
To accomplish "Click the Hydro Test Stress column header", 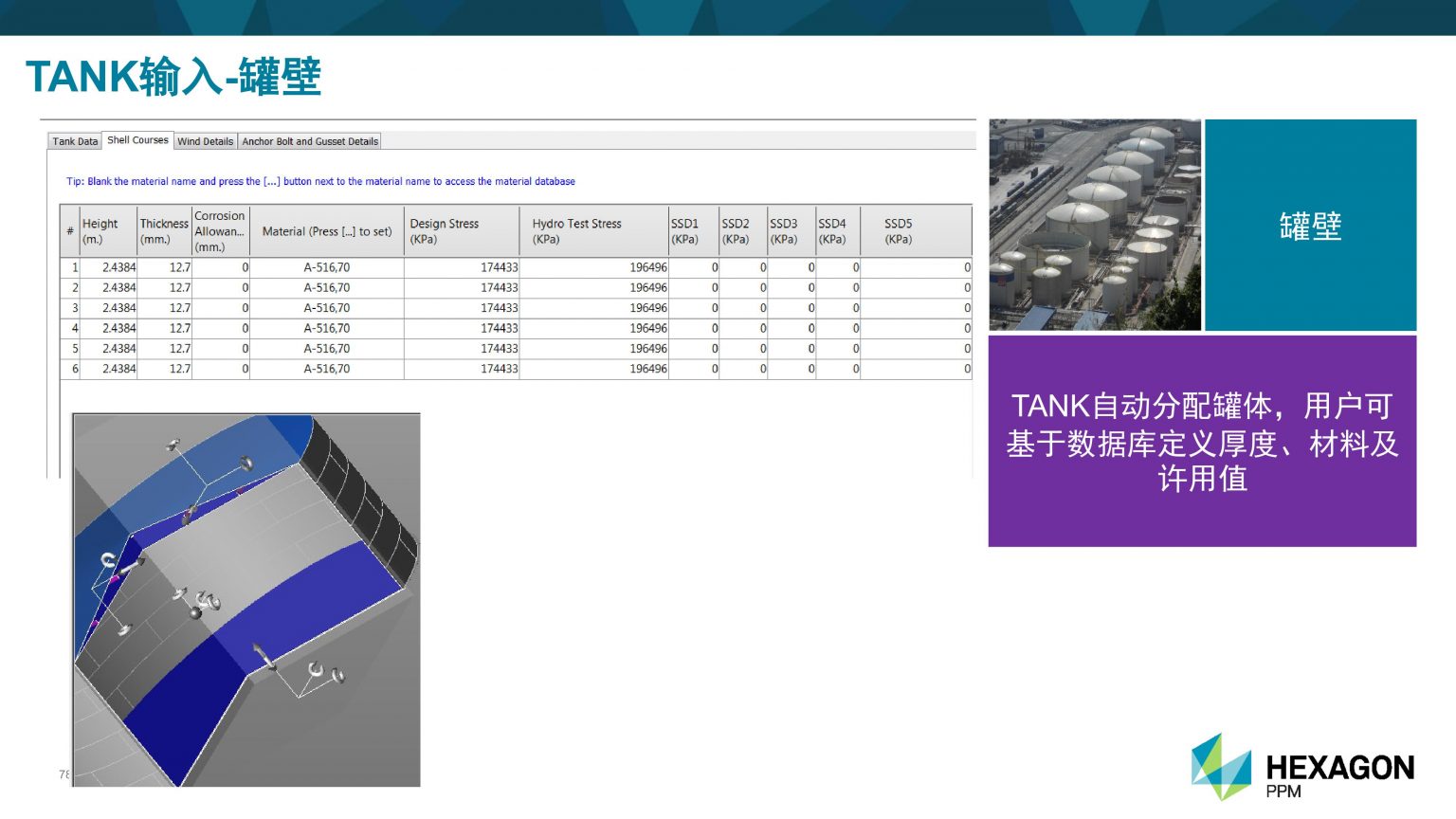I will (x=593, y=231).
